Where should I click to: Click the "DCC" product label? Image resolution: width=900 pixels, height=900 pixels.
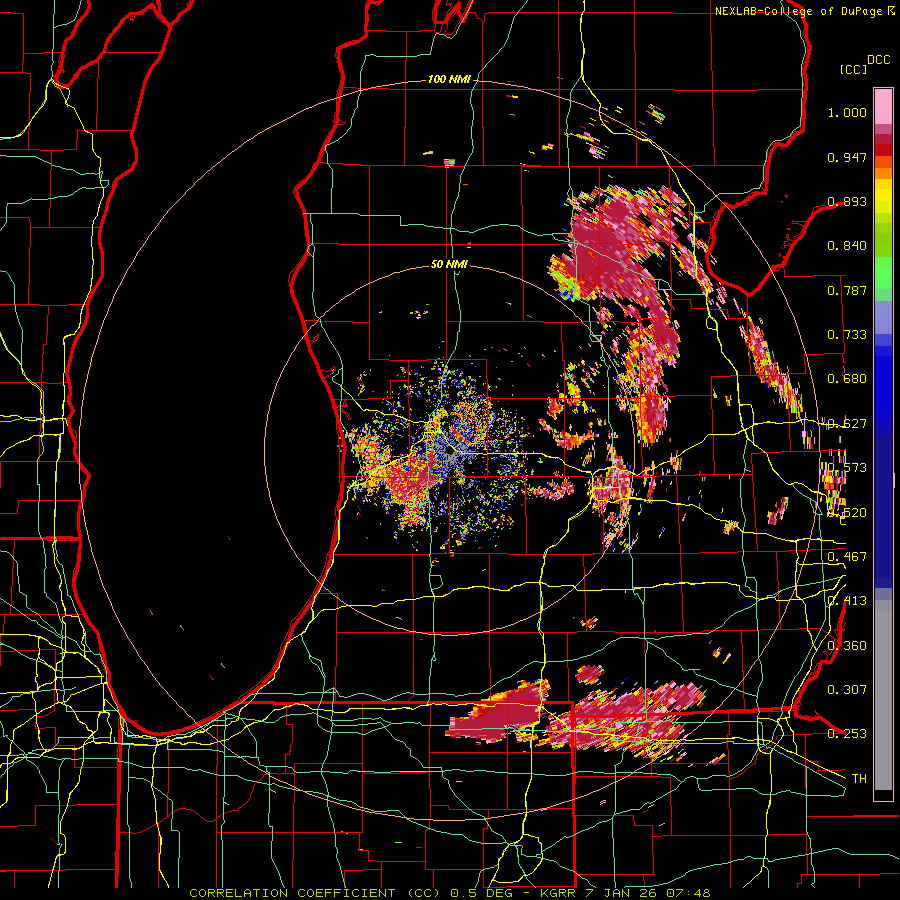click(x=878, y=60)
